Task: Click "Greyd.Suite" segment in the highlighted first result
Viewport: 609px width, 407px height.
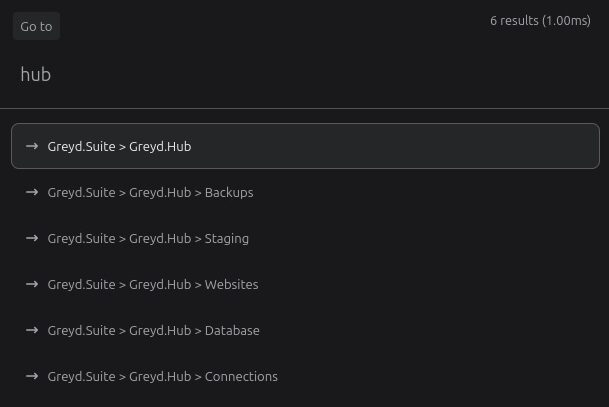Action: (81, 146)
